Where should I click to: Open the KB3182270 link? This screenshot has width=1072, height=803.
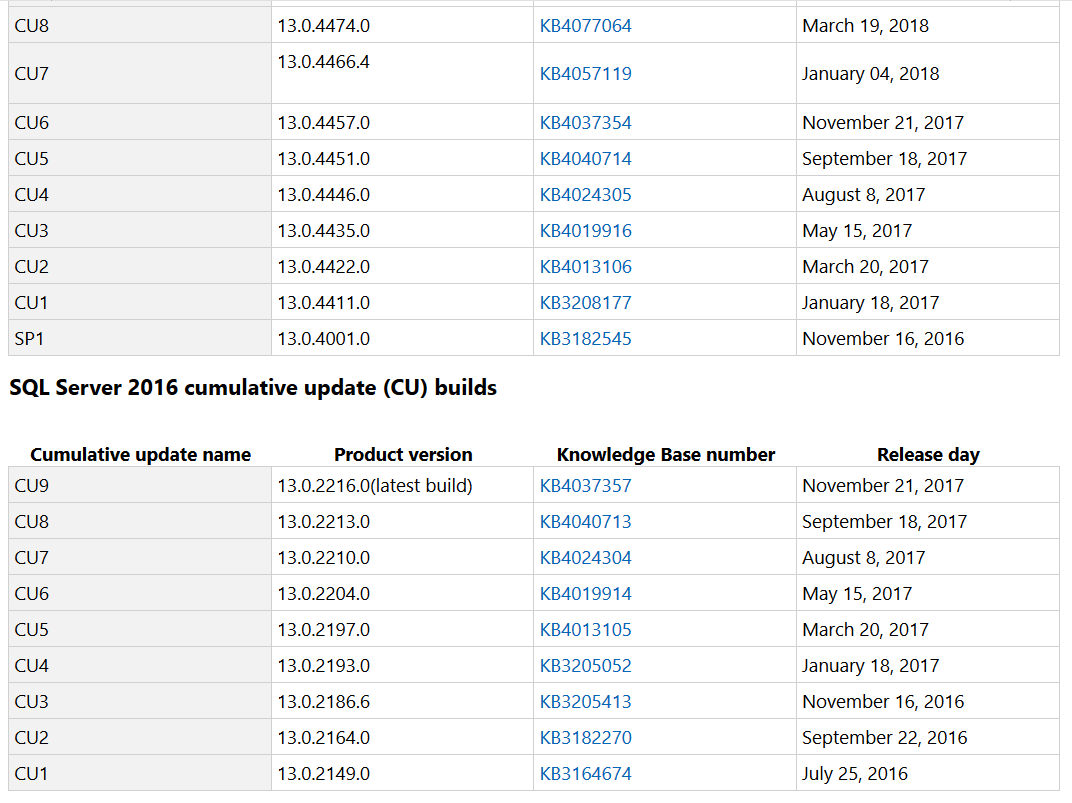586,738
